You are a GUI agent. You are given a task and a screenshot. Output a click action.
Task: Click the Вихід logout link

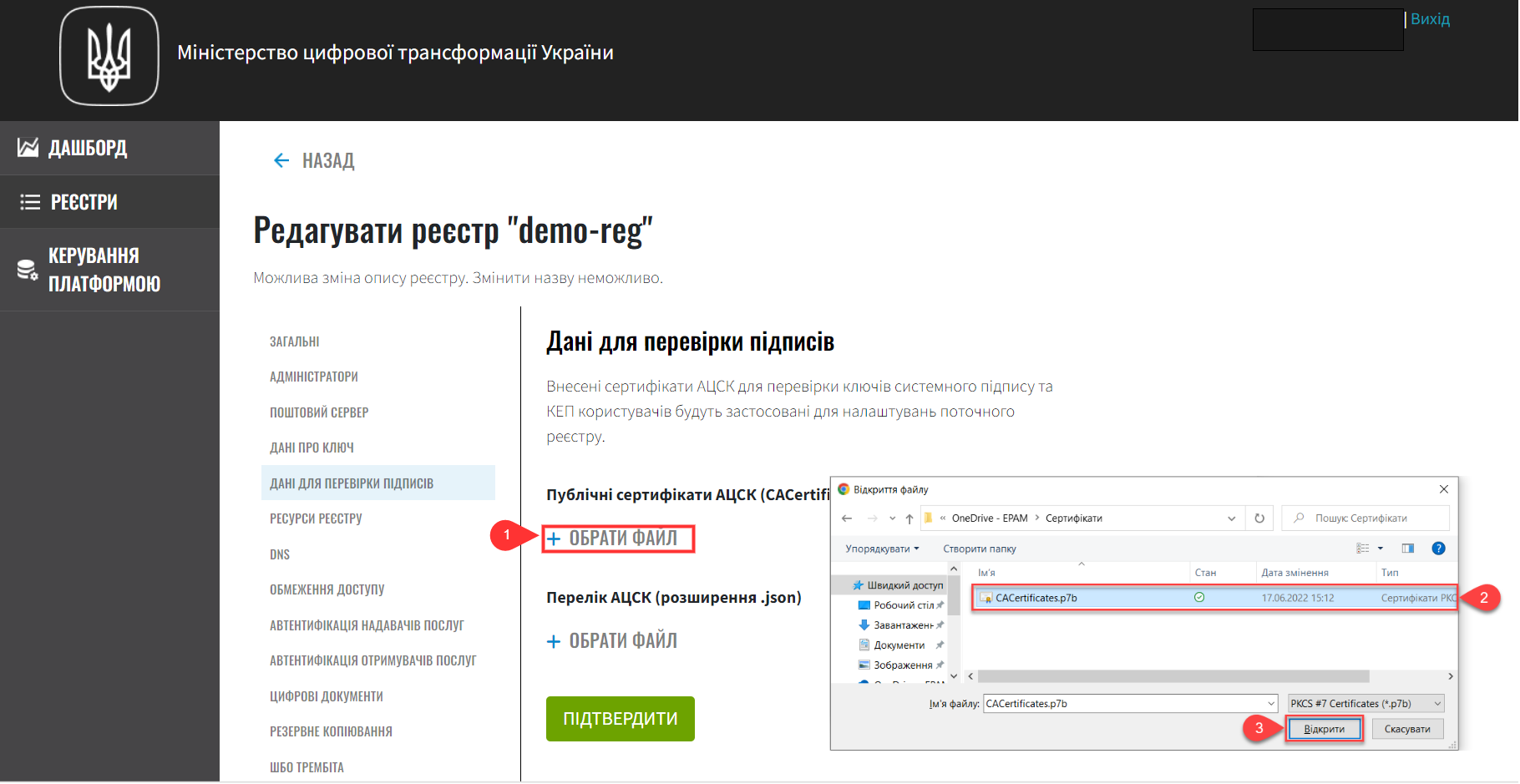coord(1430,19)
